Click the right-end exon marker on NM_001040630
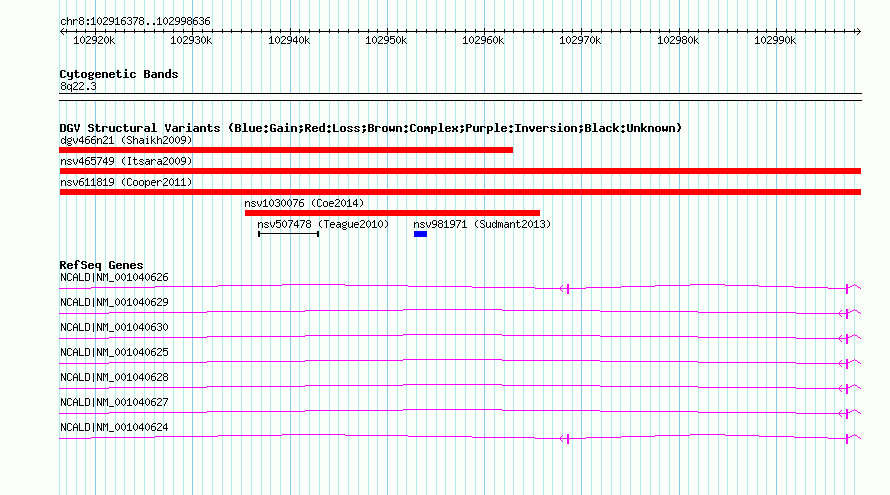The width and height of the screenshot is (890, 495). 846,338
